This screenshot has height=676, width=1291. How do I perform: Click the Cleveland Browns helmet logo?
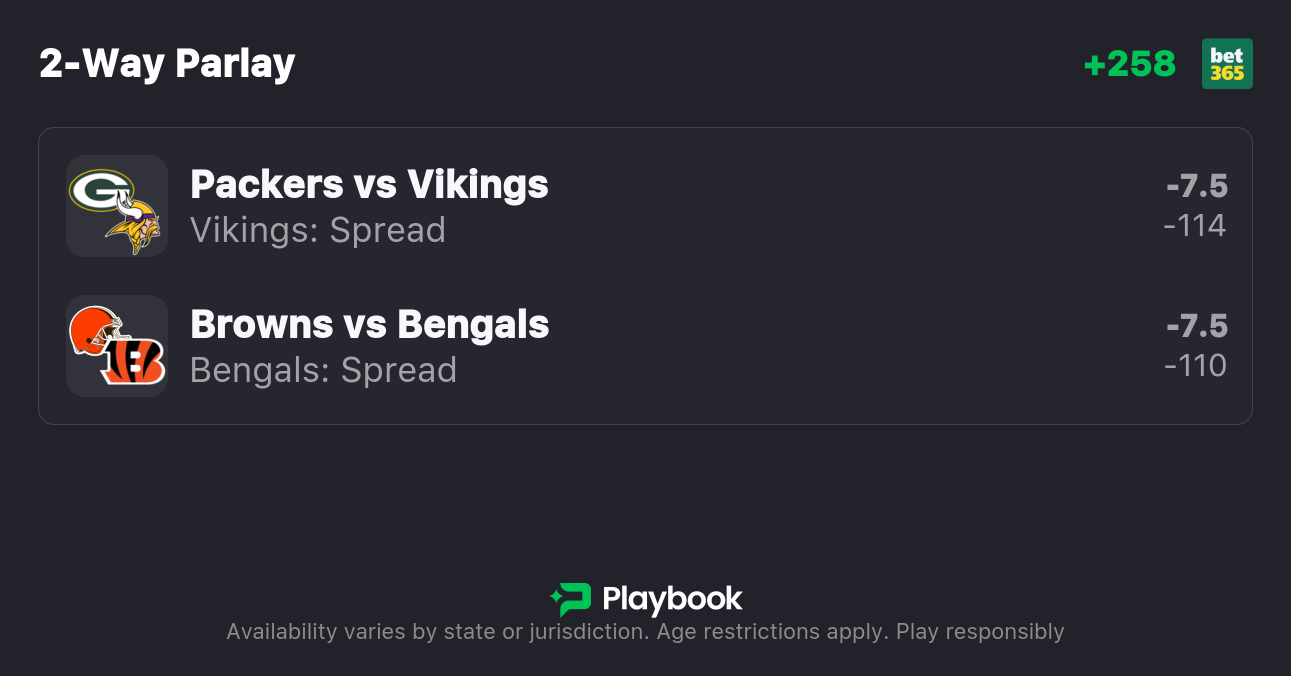point(96,331)
